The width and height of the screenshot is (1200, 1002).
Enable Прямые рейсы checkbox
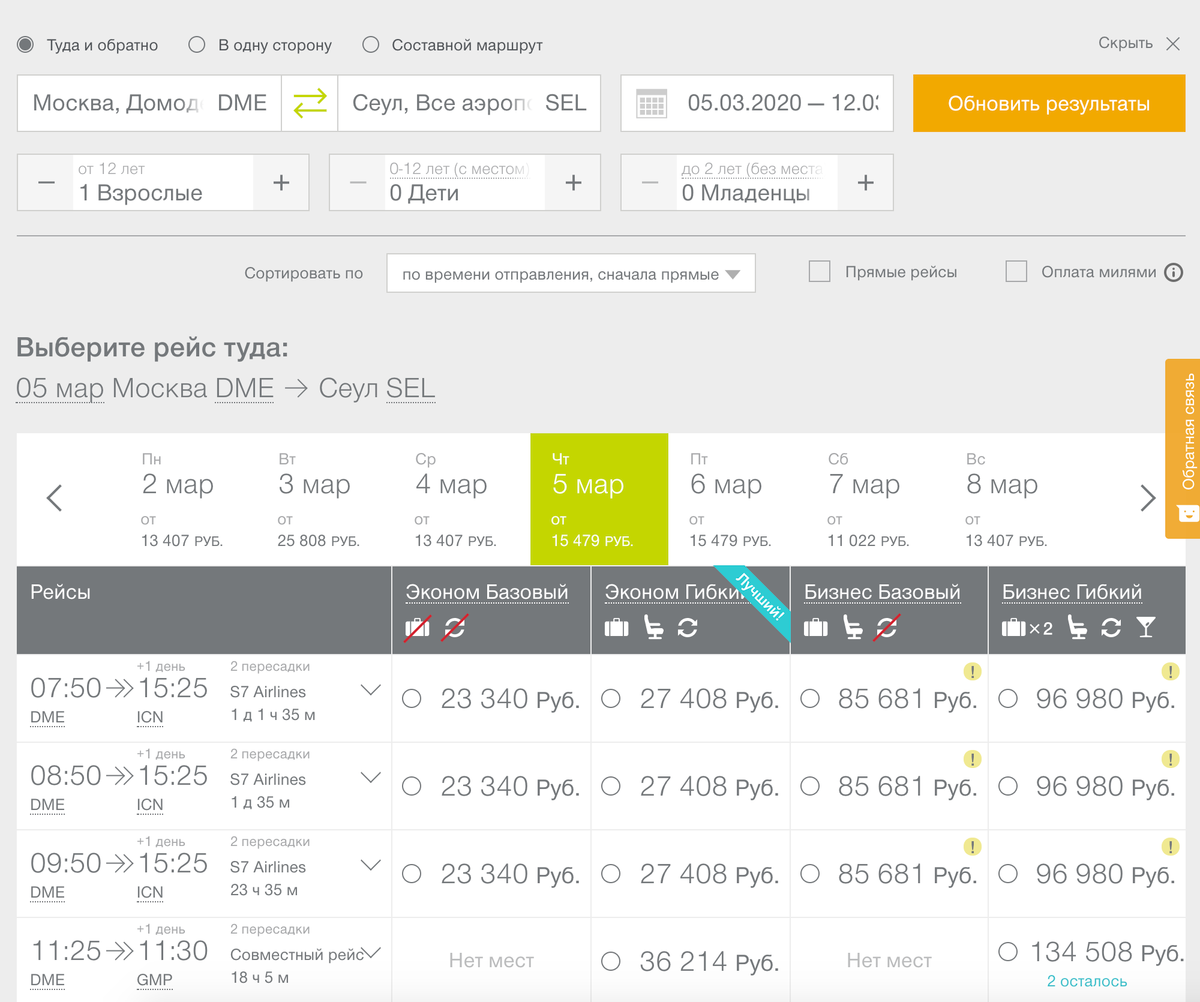click(x=820, y=272)
